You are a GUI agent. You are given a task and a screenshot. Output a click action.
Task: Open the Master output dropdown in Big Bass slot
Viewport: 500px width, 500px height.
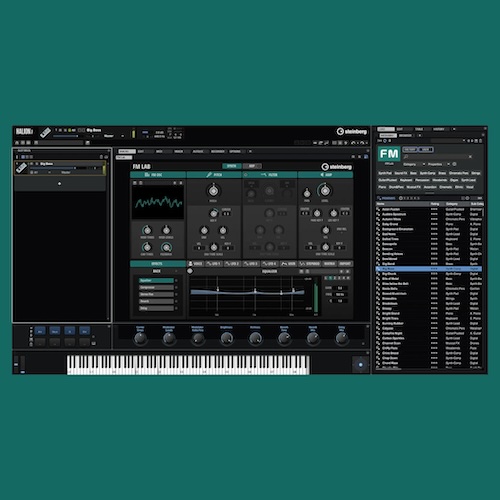66,172
